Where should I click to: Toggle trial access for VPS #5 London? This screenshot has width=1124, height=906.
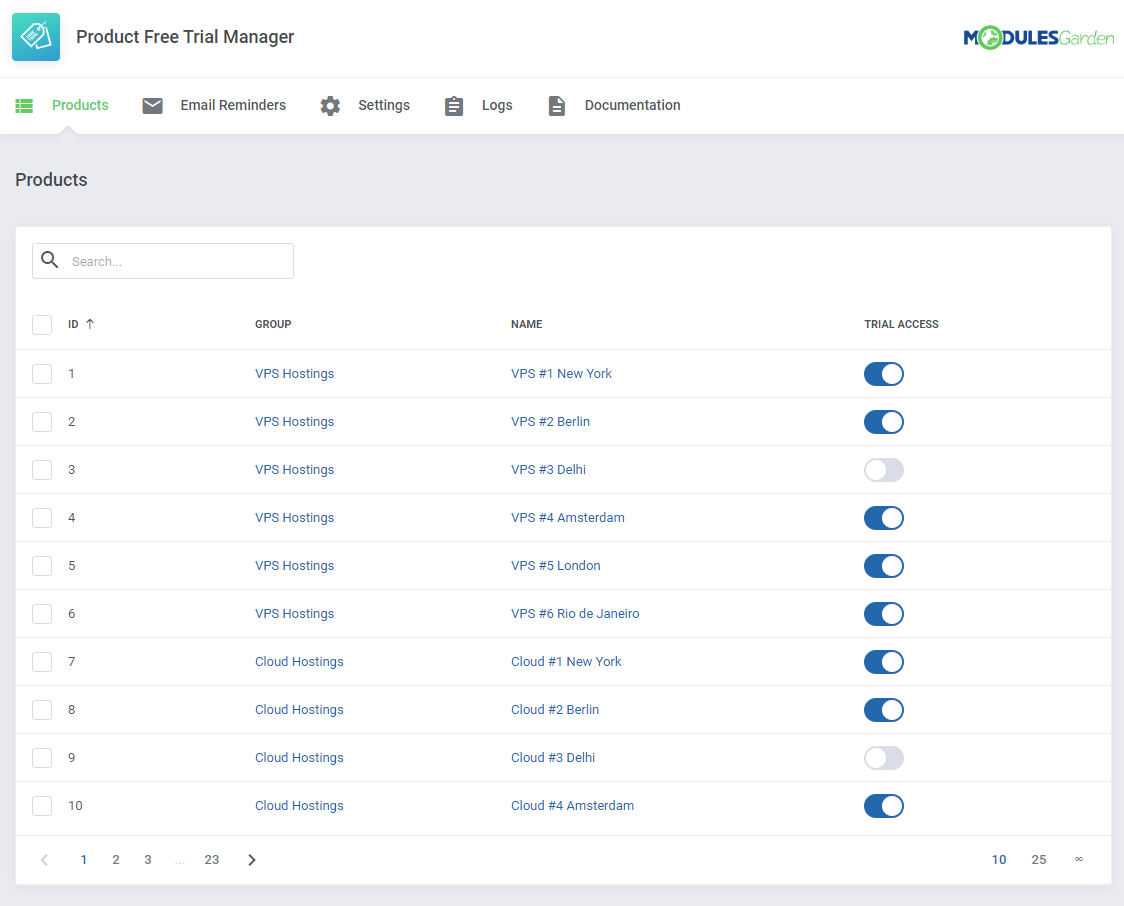(884, 566)
